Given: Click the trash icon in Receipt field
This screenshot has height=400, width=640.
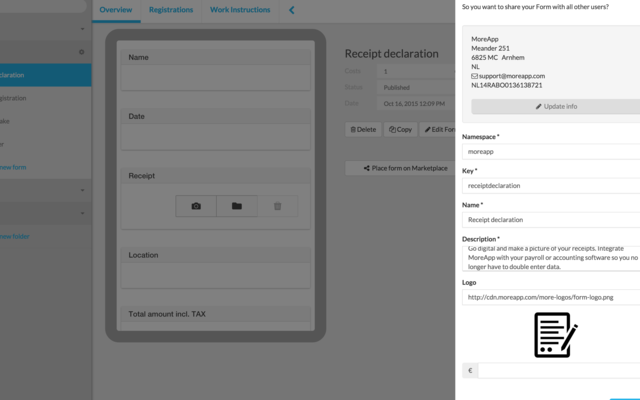Looking at the screenshot, I should pos(278,206).
